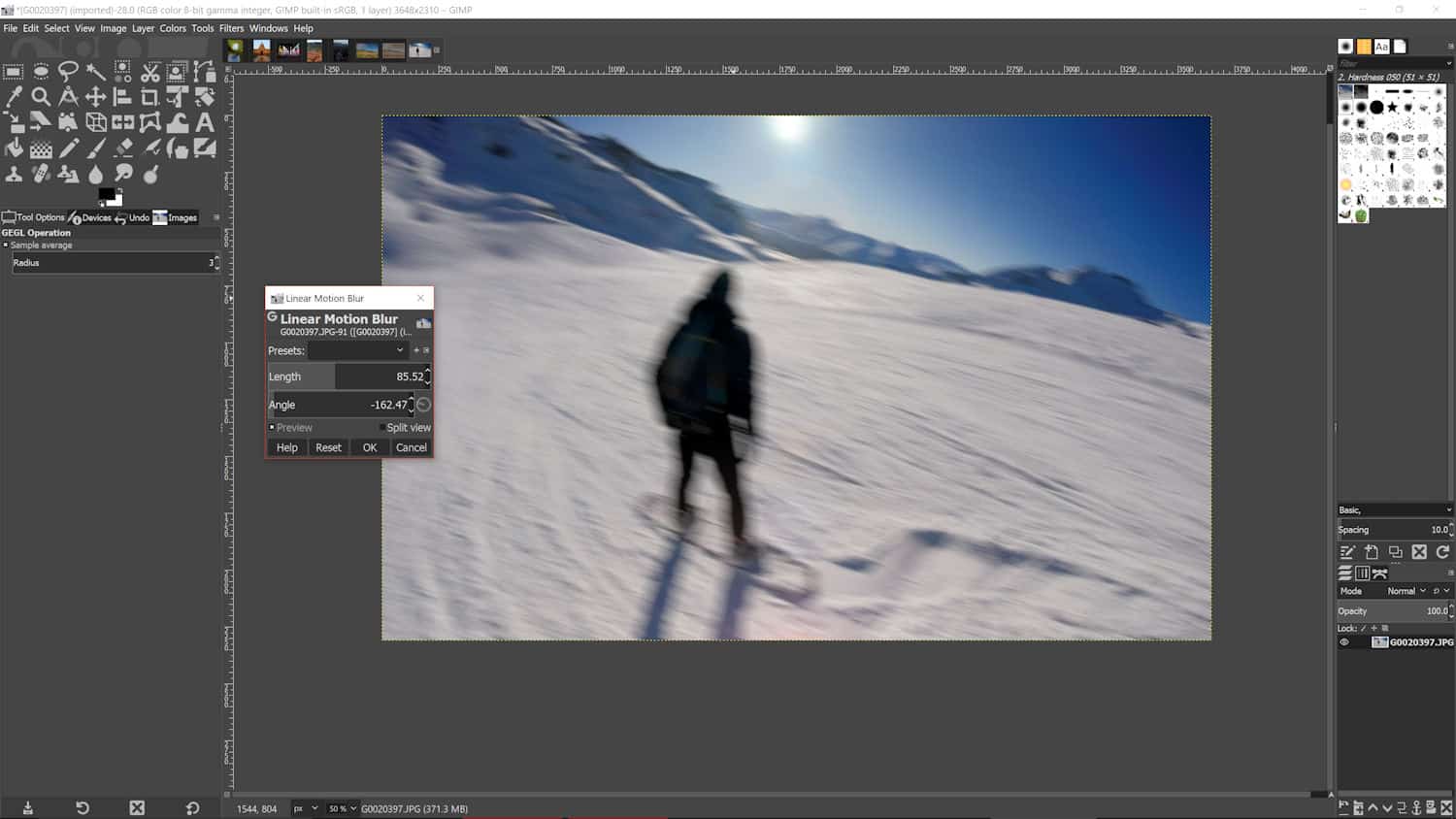Select the Dodge/Burn tool
The height and width of the screenshot is (819, 1456).
pos(150,175)
